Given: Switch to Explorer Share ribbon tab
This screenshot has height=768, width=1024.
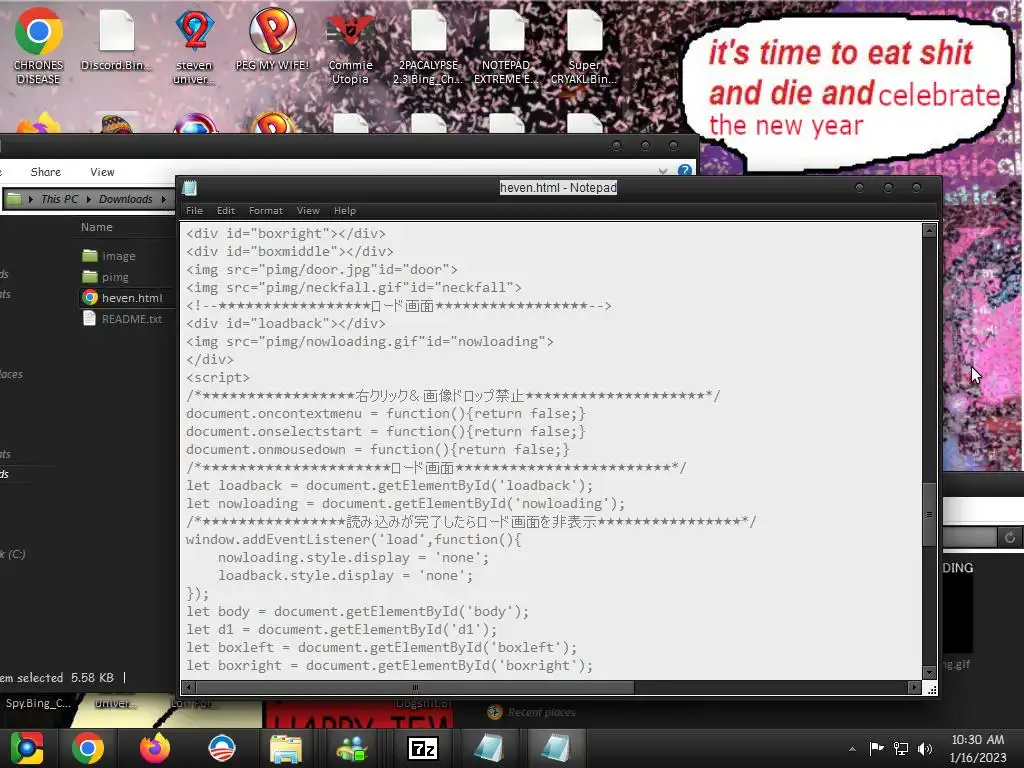Looking at the screenshot, I should coord(46,172).
